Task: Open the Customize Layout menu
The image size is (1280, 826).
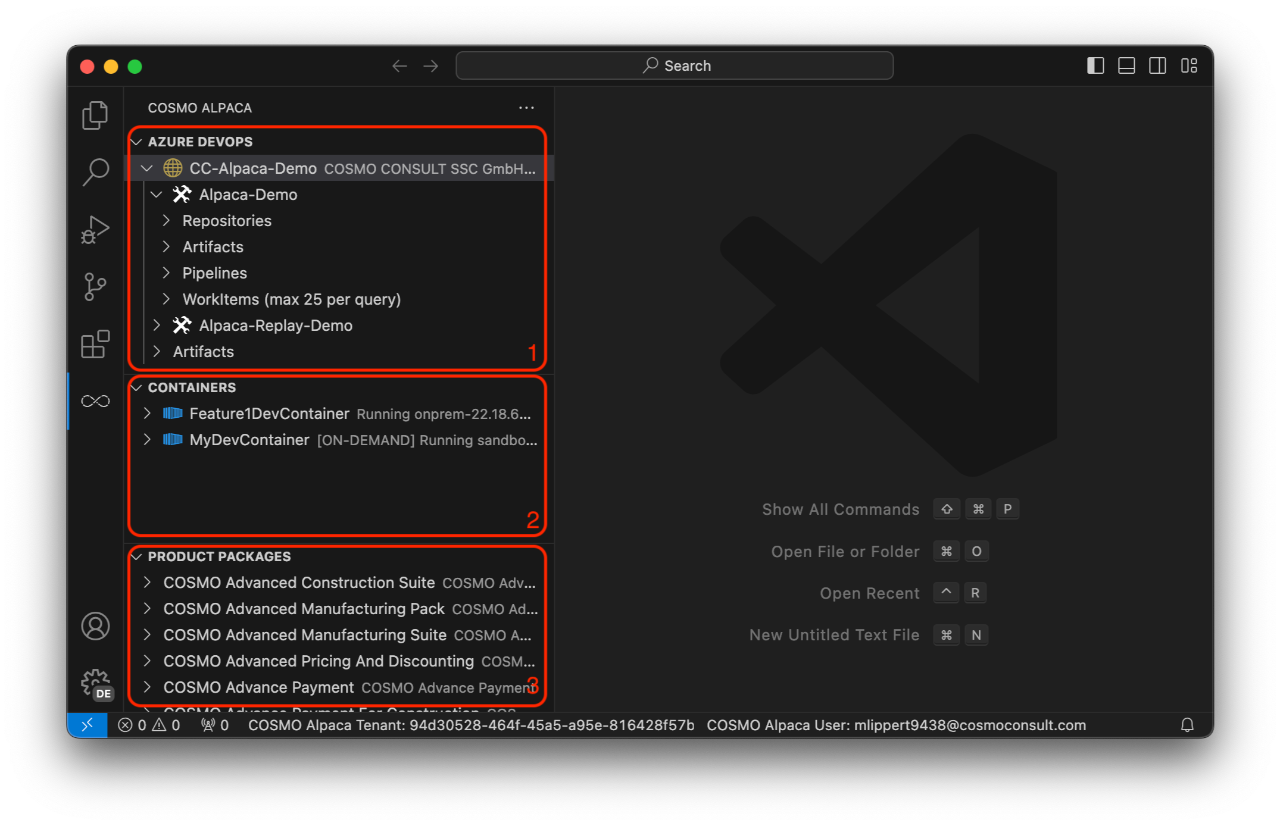Action: 1189,65
